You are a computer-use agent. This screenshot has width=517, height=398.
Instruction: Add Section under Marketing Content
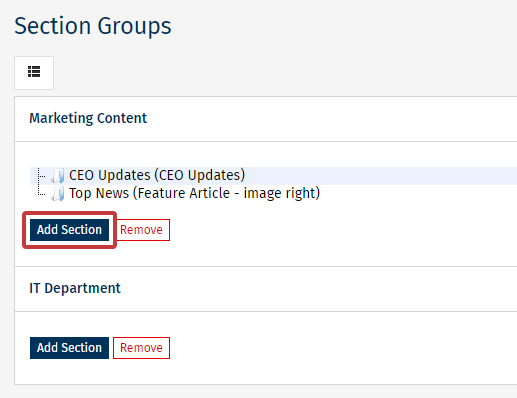point(69,230)
